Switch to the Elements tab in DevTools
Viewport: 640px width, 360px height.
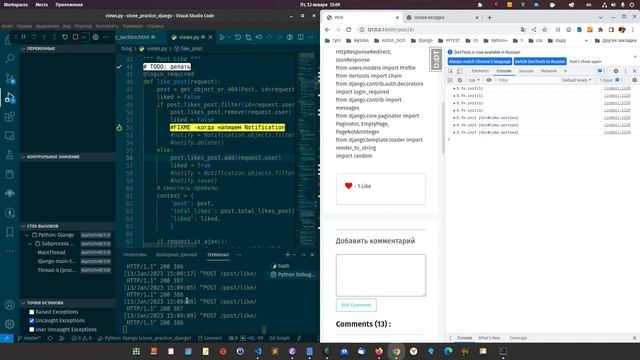[480, 71]
